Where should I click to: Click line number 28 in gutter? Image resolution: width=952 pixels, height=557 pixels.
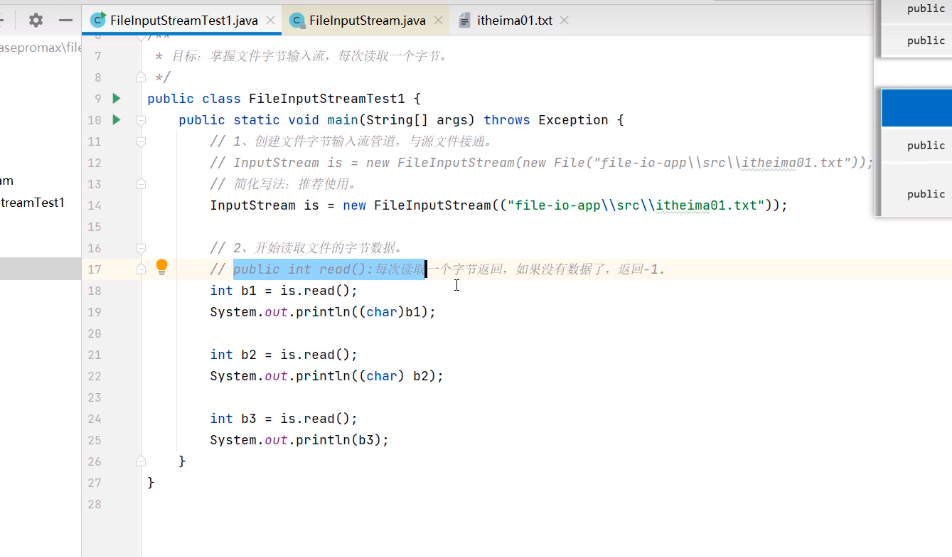[x=94, y=504]
